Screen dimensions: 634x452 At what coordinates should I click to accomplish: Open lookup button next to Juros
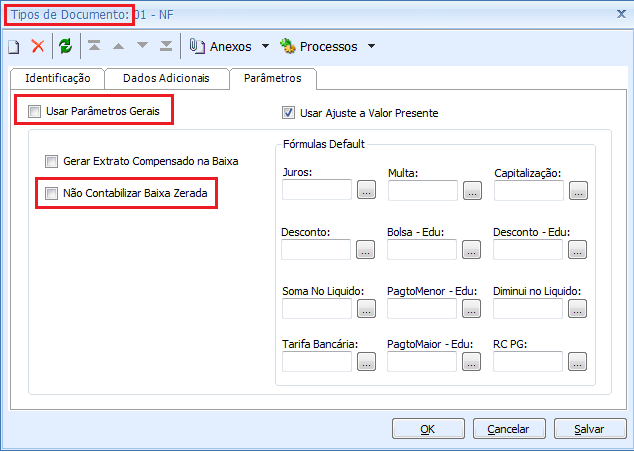point(366,190)
